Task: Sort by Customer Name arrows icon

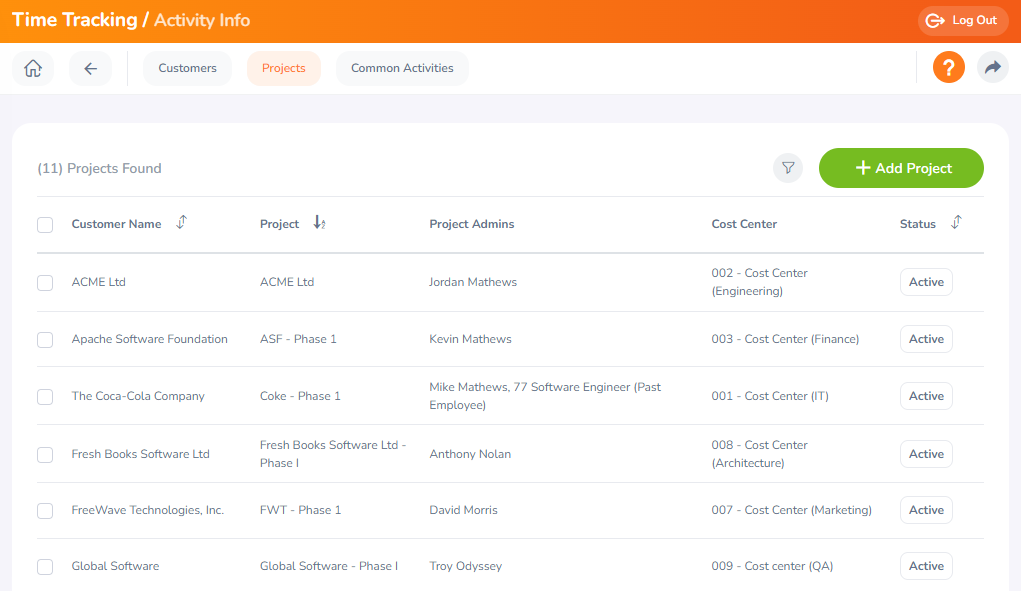Action: [182, 223]
